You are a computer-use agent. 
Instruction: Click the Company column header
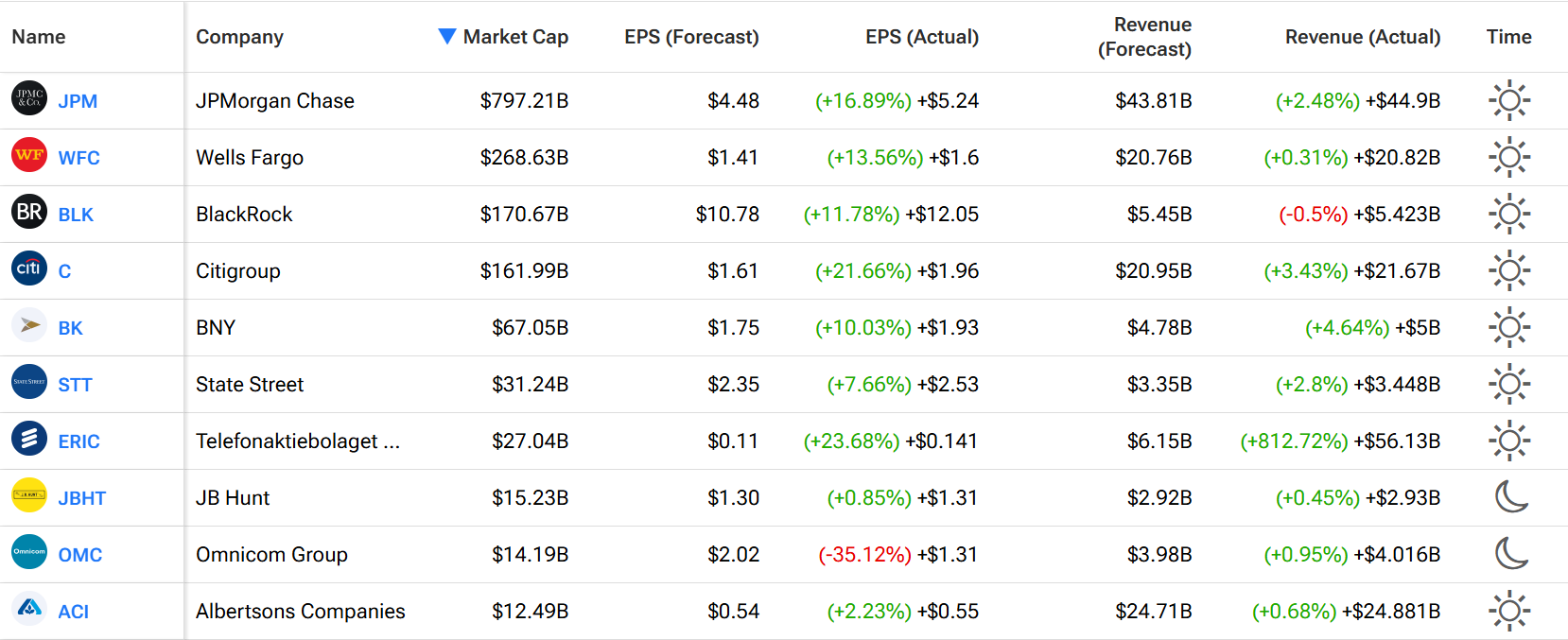[239, 37]
